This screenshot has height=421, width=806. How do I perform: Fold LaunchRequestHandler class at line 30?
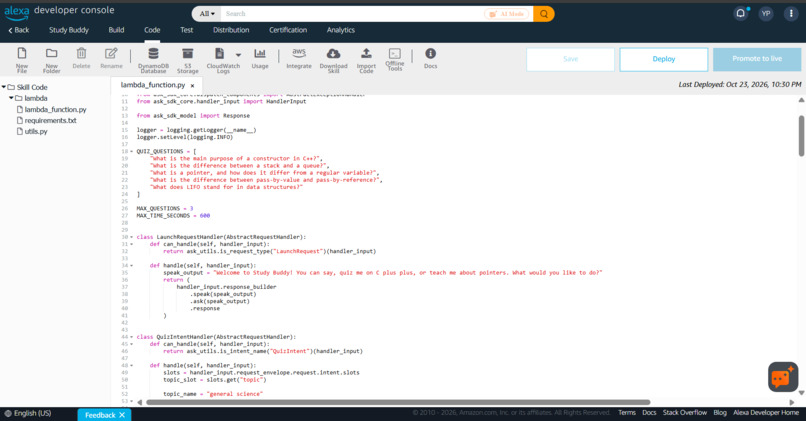tap(132, 237)
